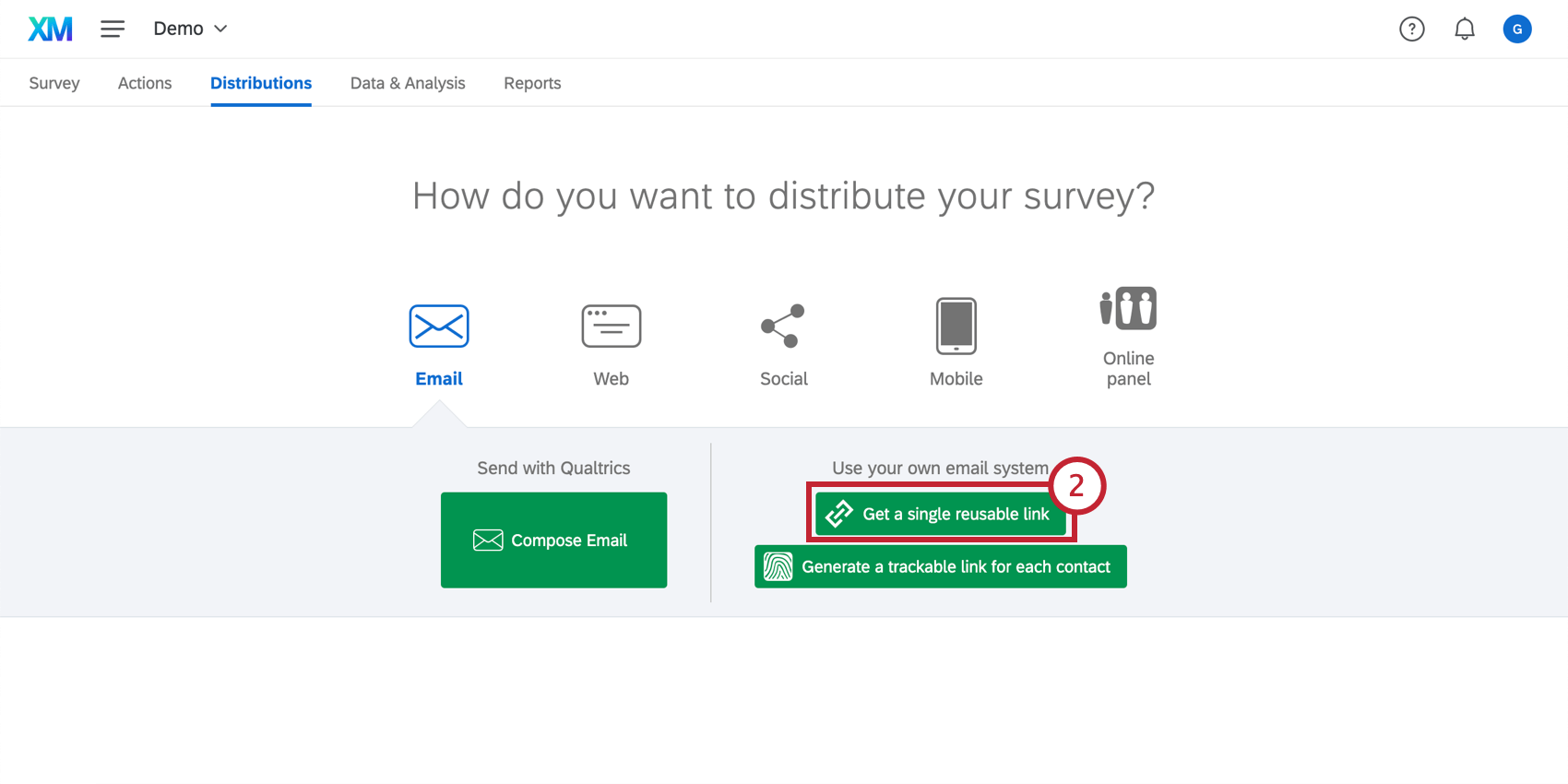Select the Mobile distribution icon
1568x784 pixels.
(x=956, y=327)
